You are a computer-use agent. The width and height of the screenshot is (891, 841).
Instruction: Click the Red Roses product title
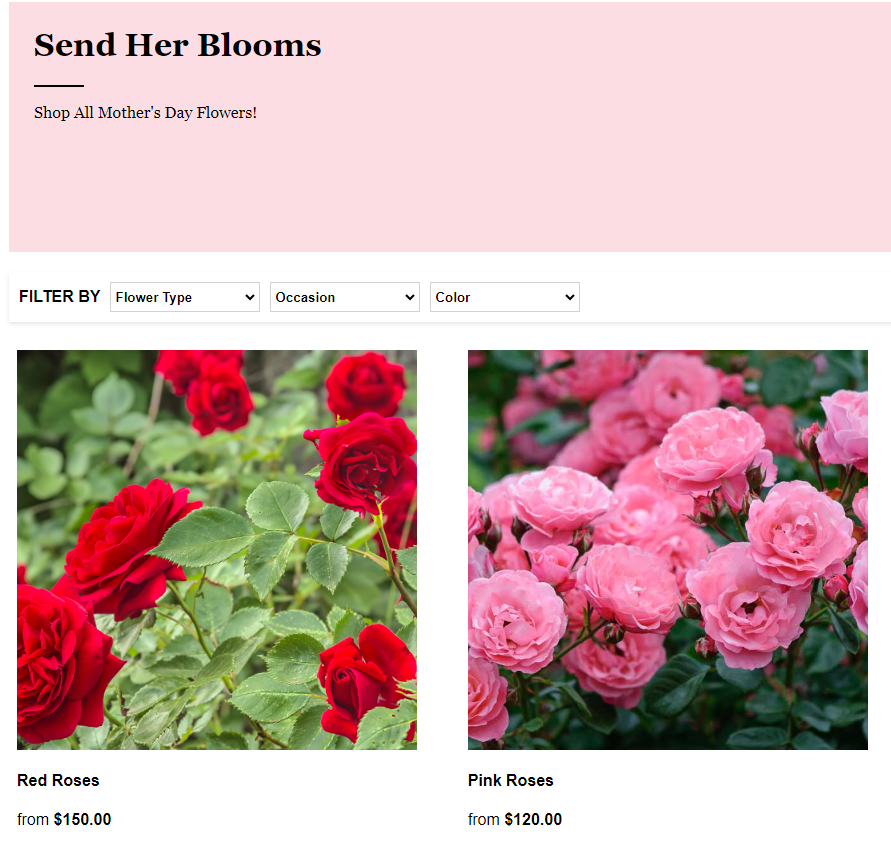pos(58,780)
